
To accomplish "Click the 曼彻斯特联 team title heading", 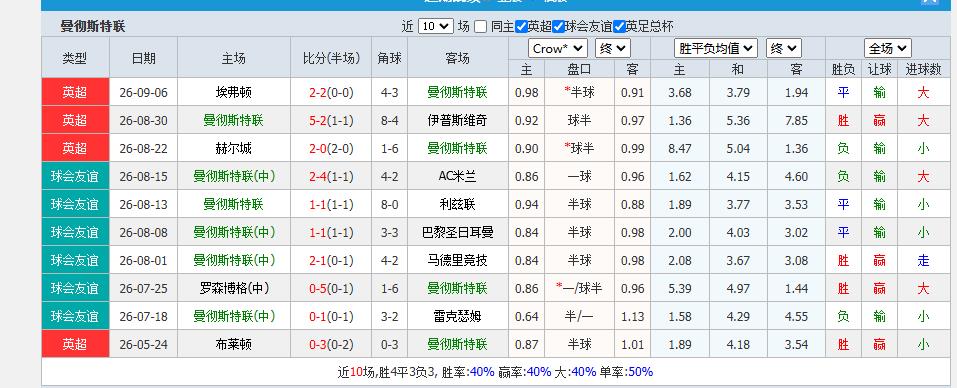I will (93, 27).
